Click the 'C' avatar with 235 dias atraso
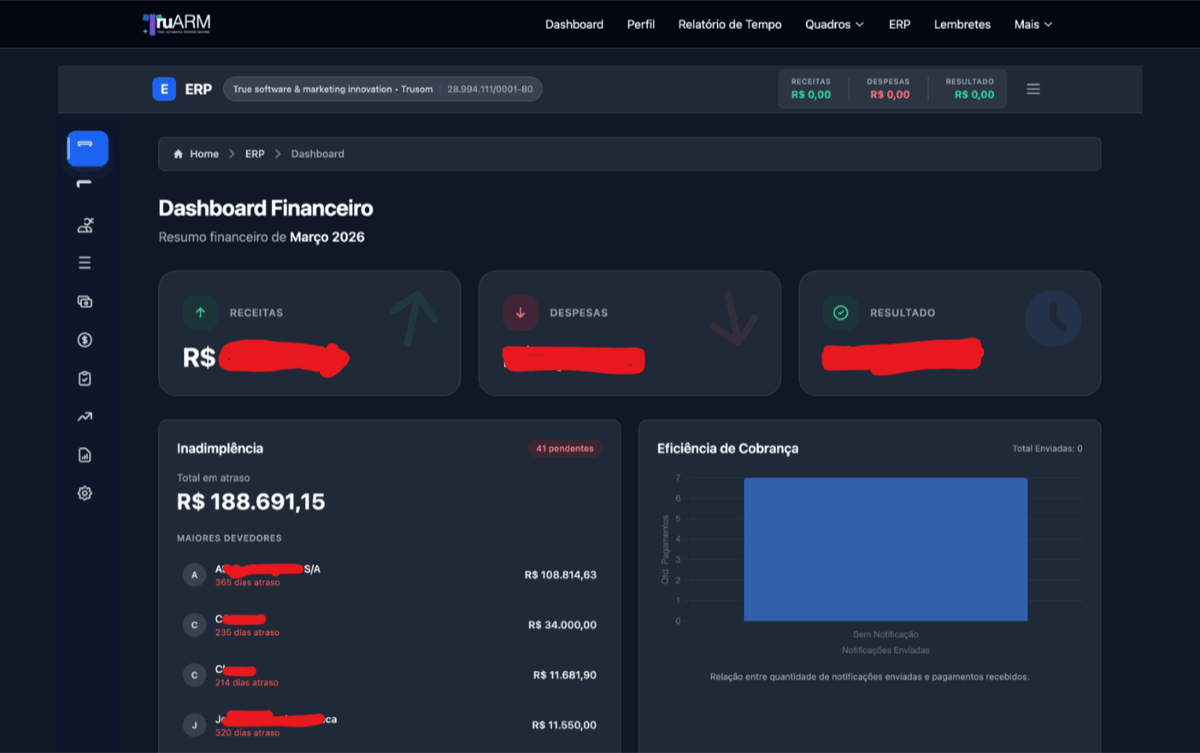1200x753 pixels. coord(195,625)
